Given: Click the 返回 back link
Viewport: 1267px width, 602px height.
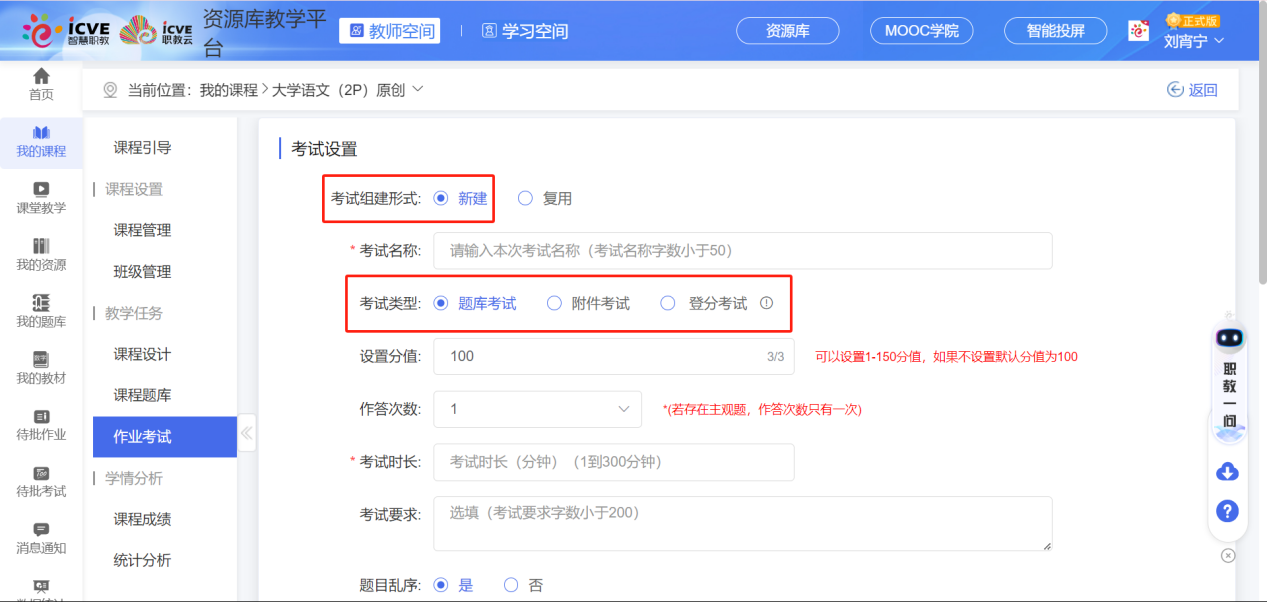Looking at the screenshot, I should pos(1192,90).
